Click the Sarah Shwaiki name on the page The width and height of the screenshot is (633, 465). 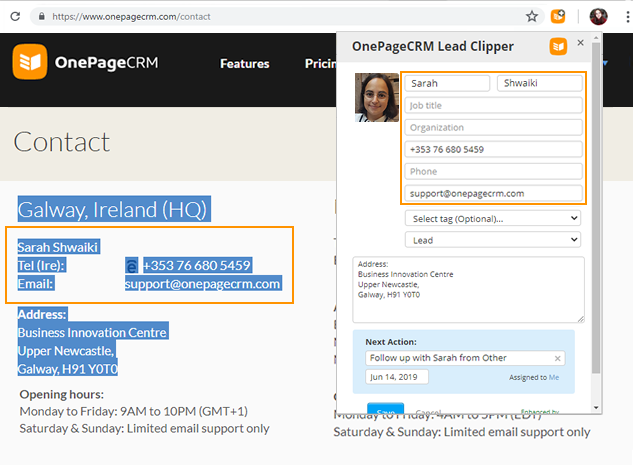click(x=58, y=247)
